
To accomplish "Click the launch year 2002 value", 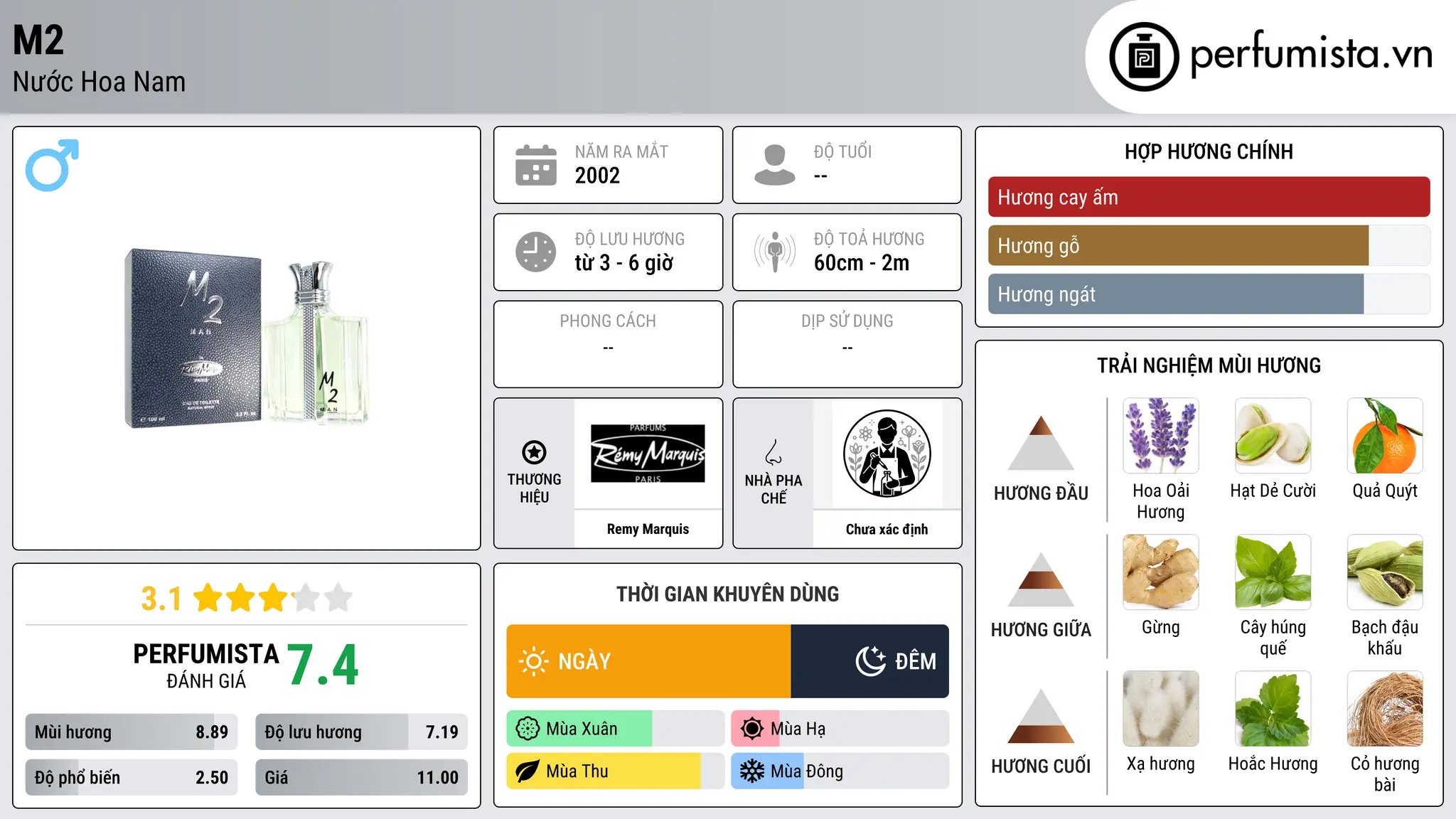I will point(597,175).
